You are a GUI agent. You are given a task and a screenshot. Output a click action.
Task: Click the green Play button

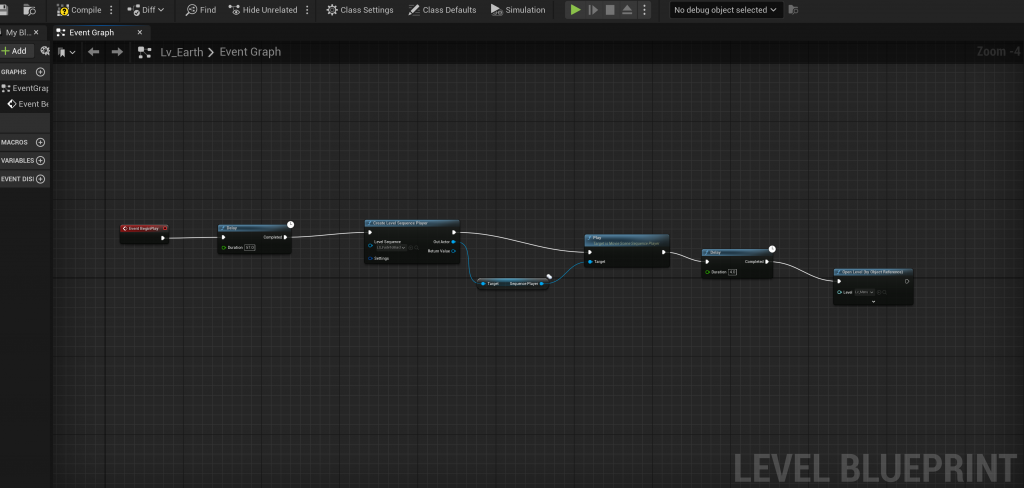[575, 10]
